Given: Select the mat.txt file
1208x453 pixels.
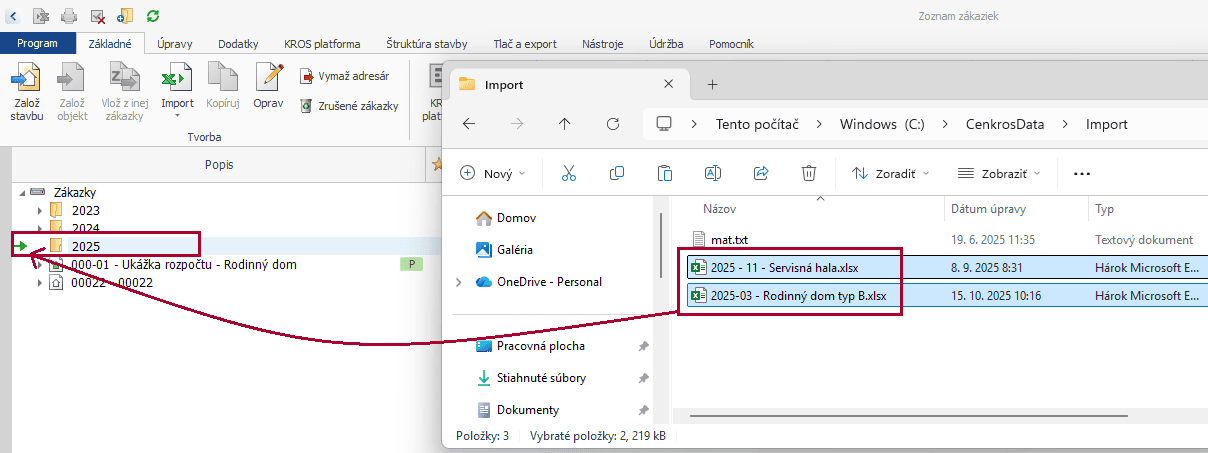Looking at the screenshot, I should (728, 240).
